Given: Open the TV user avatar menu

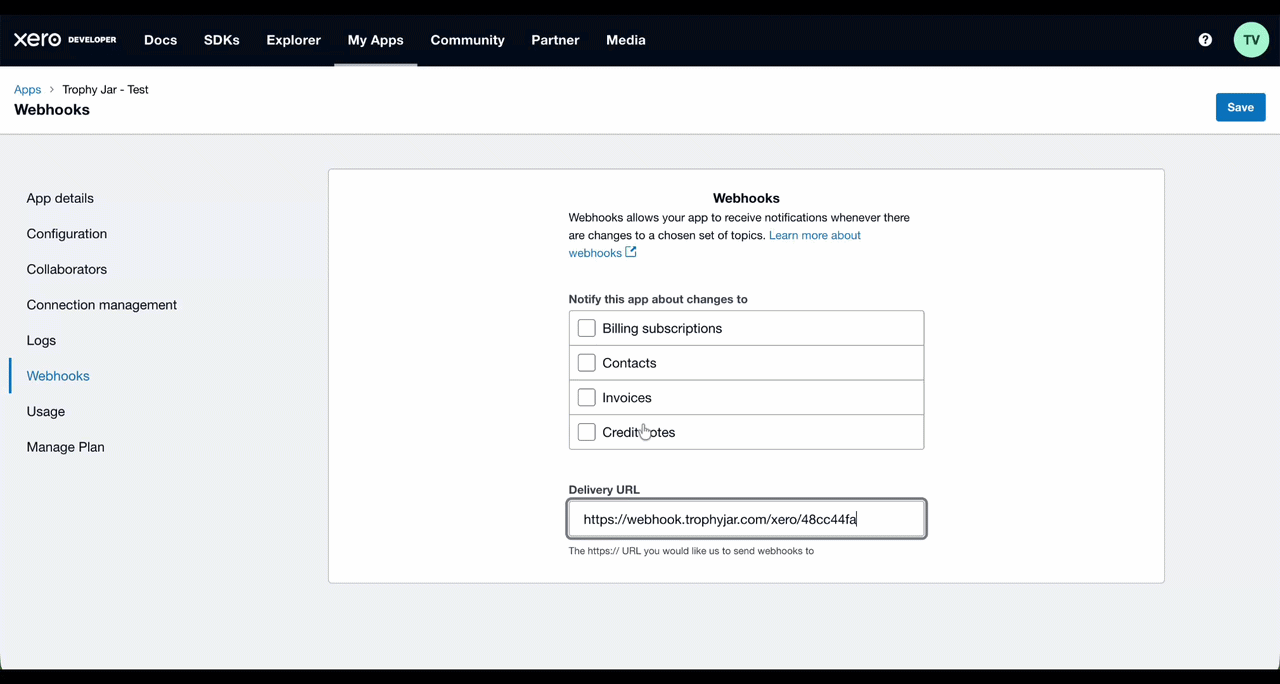Looking at the screenshot, I should point(1251,40).
